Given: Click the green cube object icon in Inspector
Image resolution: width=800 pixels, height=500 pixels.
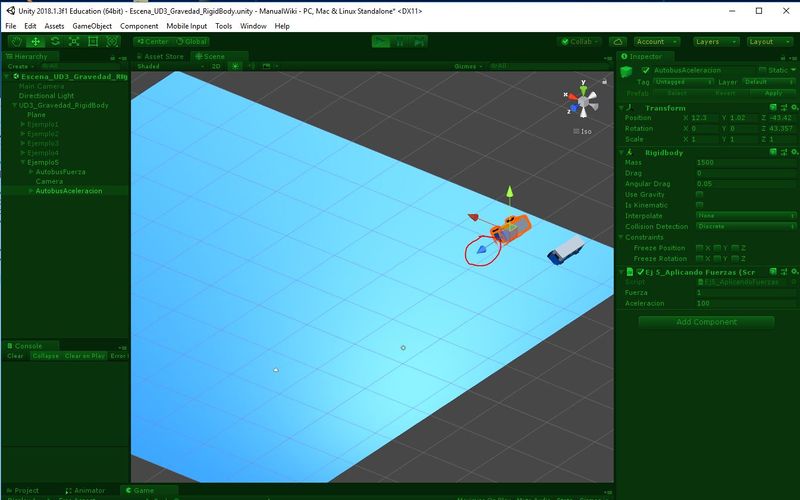Looking at the screenshot, I should pos(626,72).
